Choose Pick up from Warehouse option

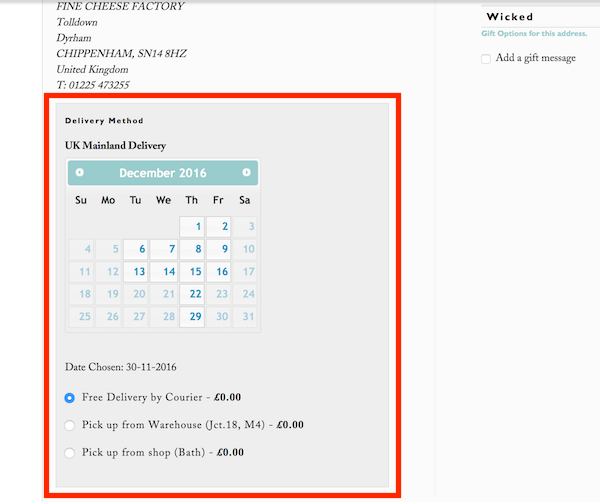pos(69,425)
